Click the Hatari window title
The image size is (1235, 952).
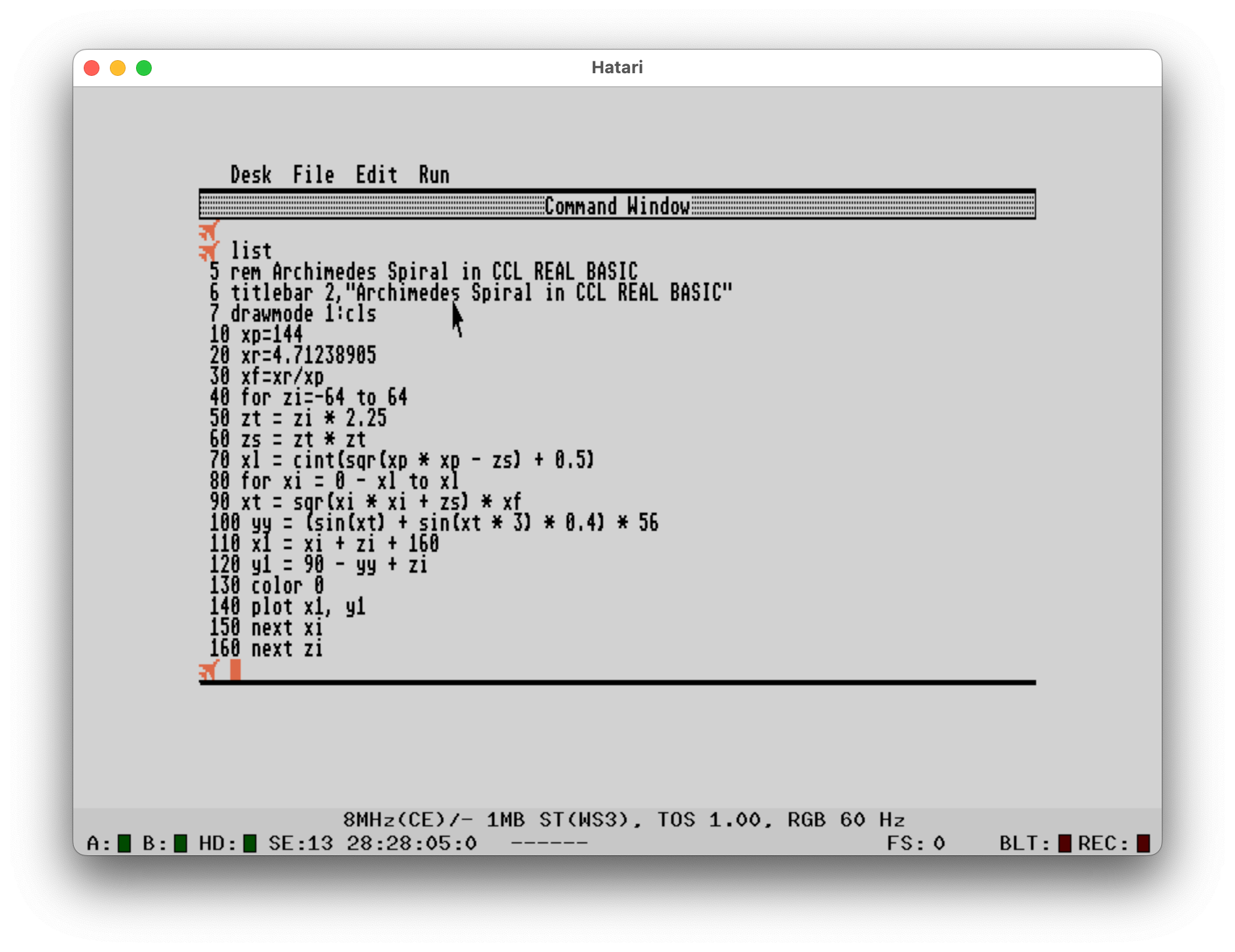click(x=617, y=67)
